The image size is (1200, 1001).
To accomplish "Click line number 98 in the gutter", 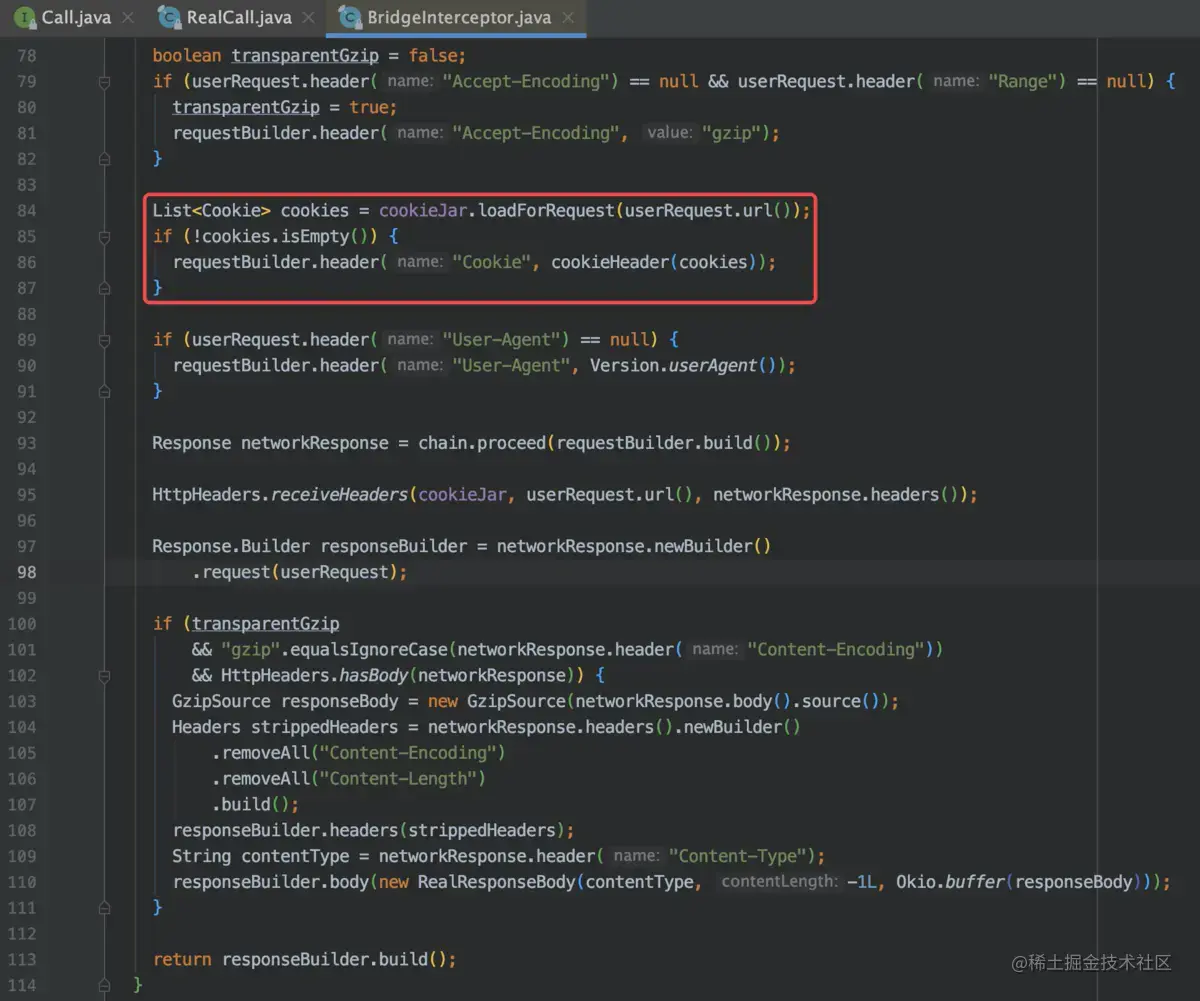I will click(27, 572).
